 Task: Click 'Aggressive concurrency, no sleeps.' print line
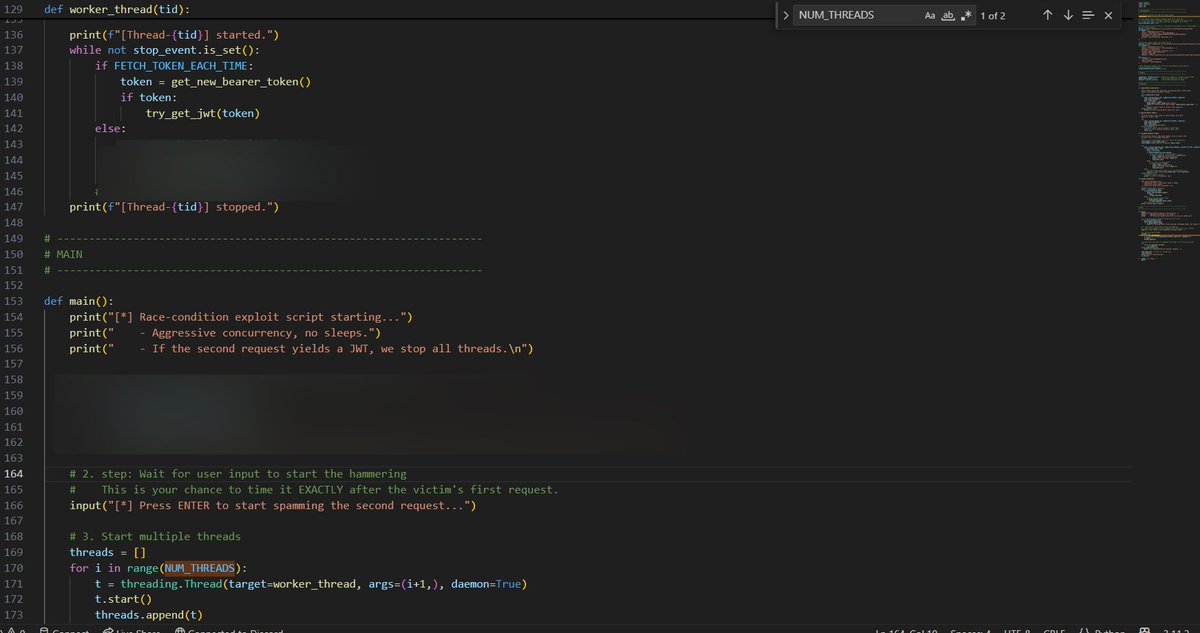pyautogui.click(x=225, y=333)
